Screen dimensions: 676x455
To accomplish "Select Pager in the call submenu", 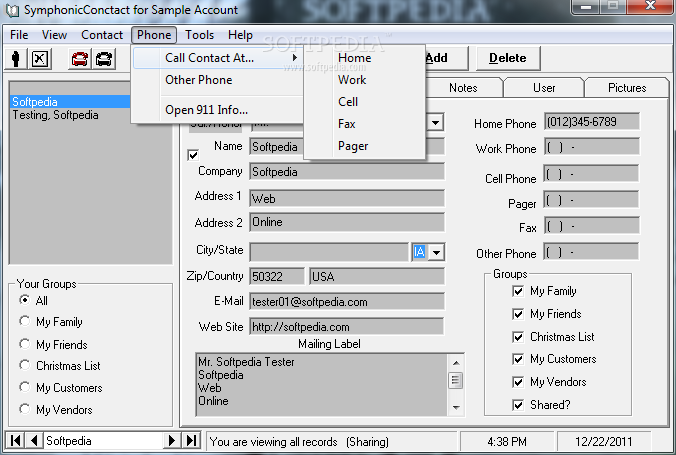I will [x=364, y=146].
